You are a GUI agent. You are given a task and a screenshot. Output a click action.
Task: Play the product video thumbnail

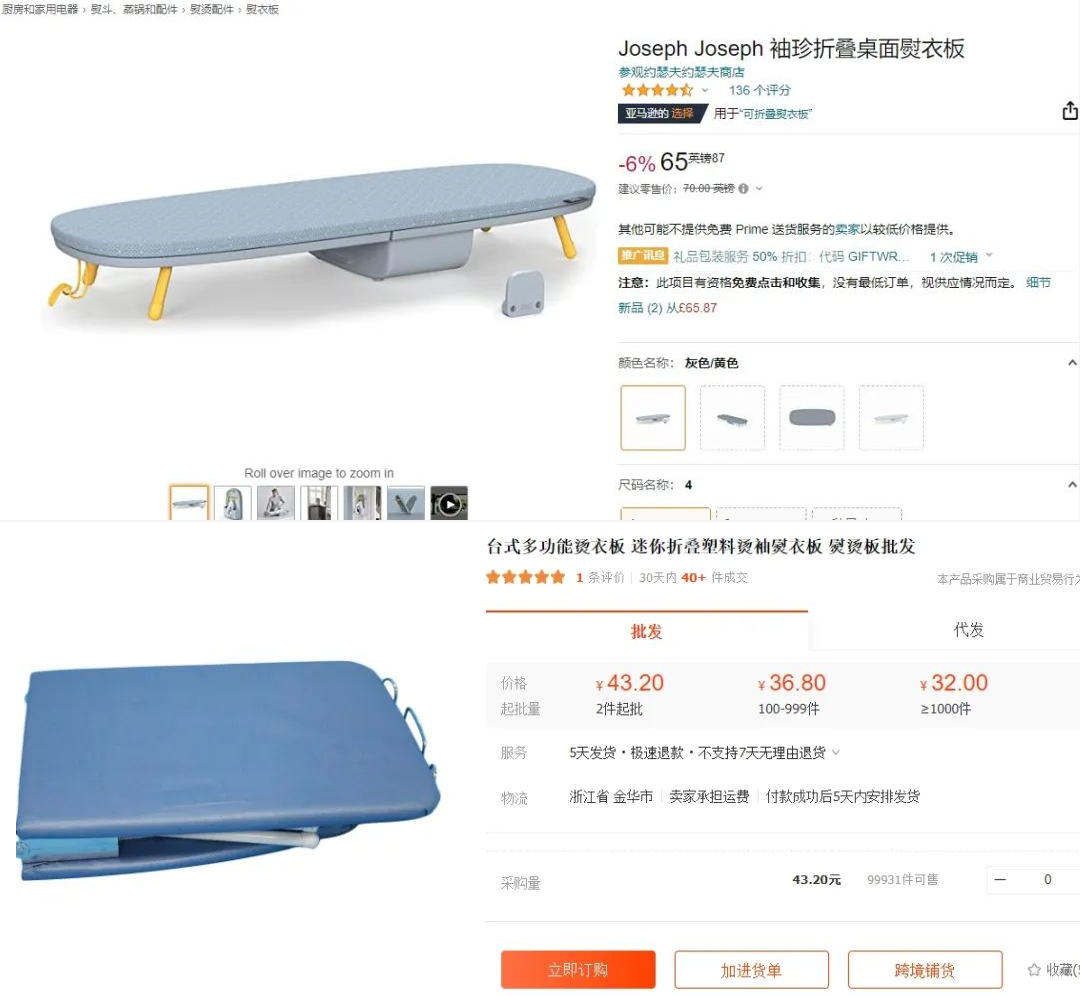click(x=449, y=504)
